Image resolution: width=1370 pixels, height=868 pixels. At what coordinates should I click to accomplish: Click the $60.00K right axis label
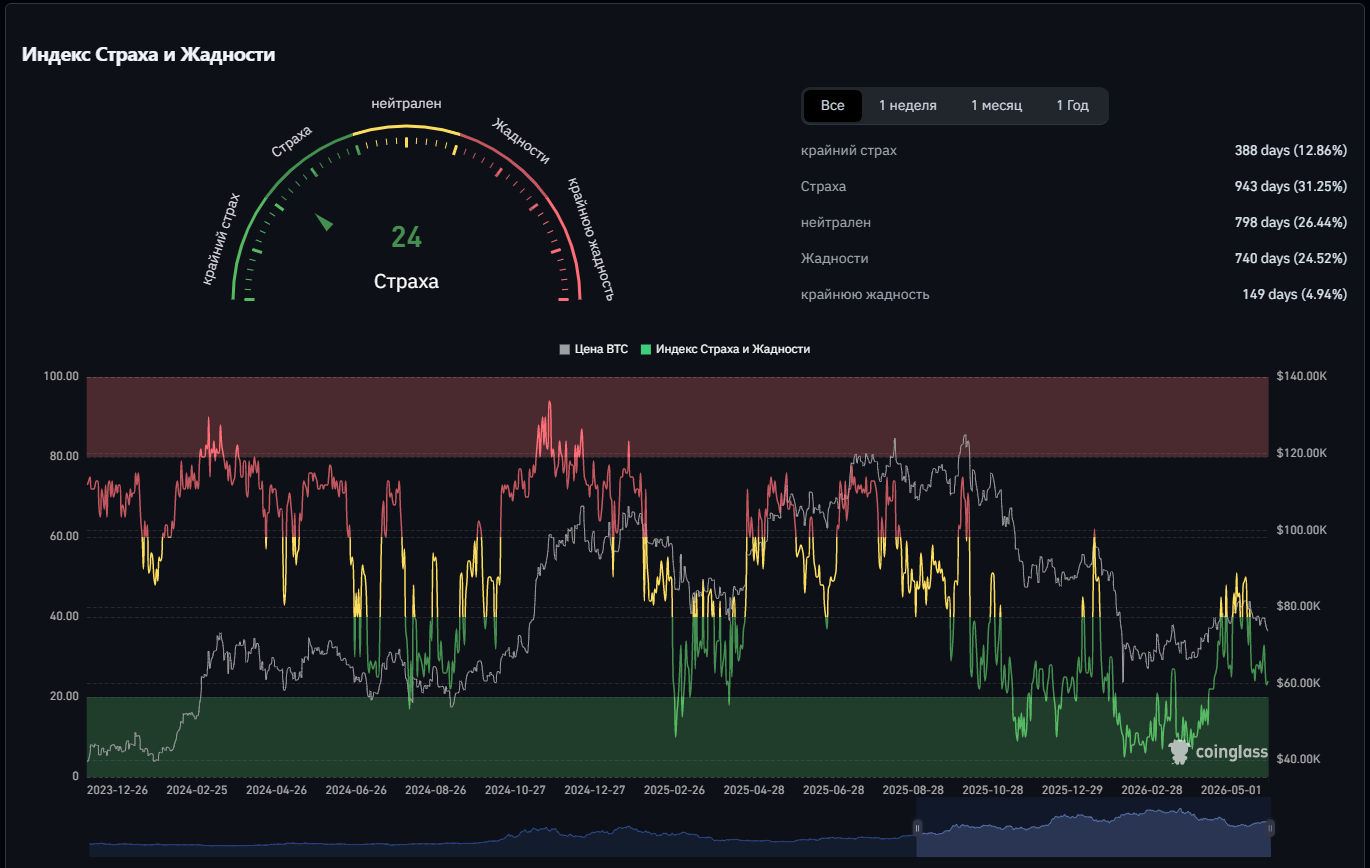(x=1299, y=683)
